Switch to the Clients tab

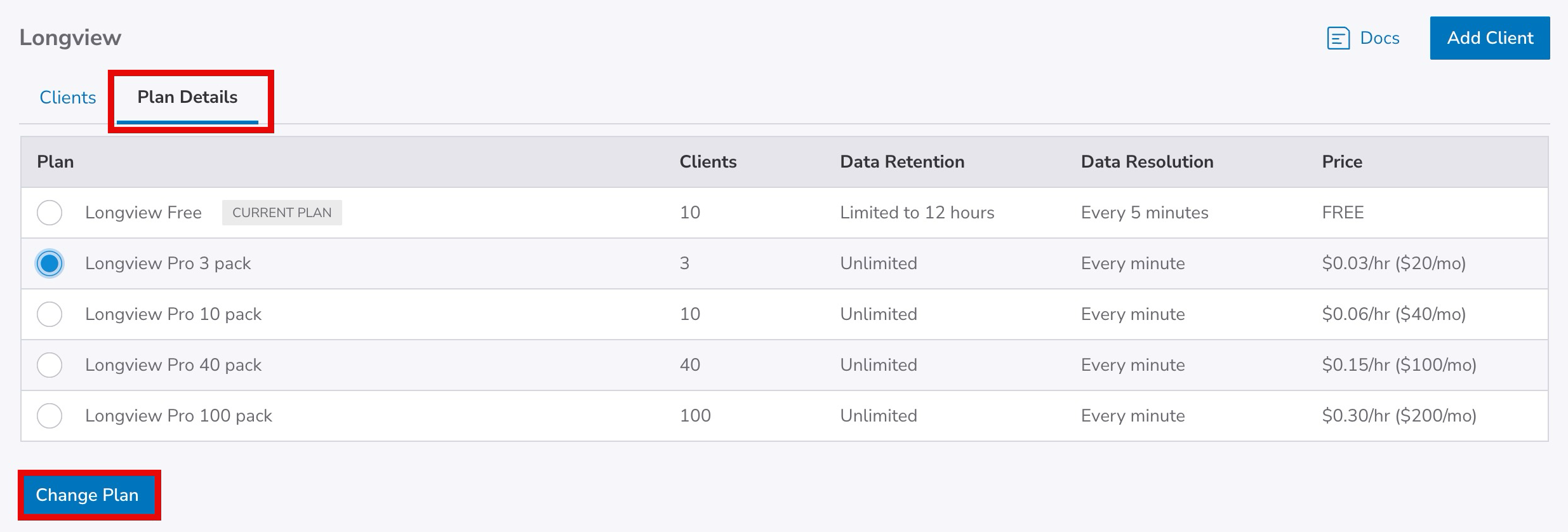pyautogui.click(x=68, y=97)
